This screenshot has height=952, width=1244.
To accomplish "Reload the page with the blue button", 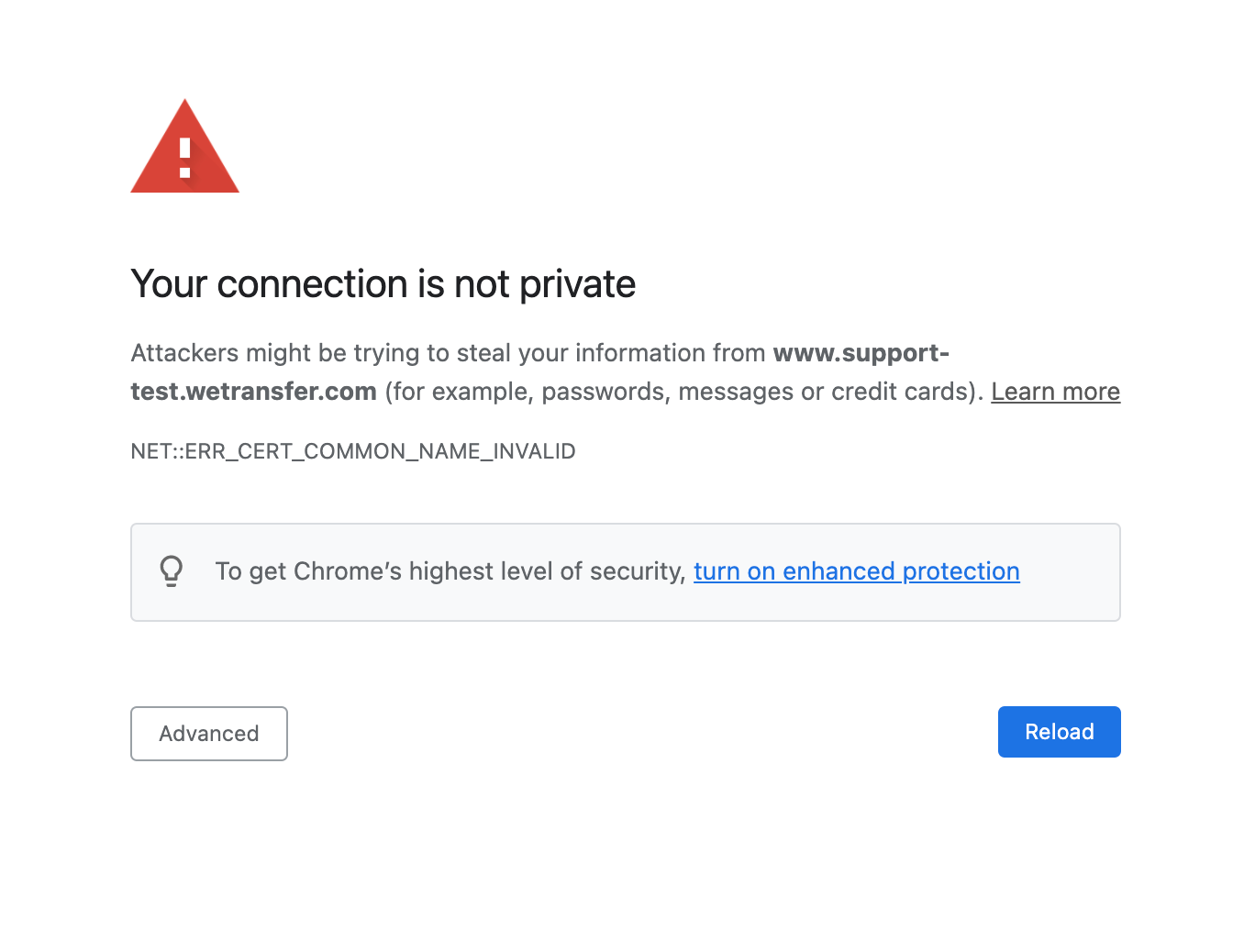I will (1060, 732).
